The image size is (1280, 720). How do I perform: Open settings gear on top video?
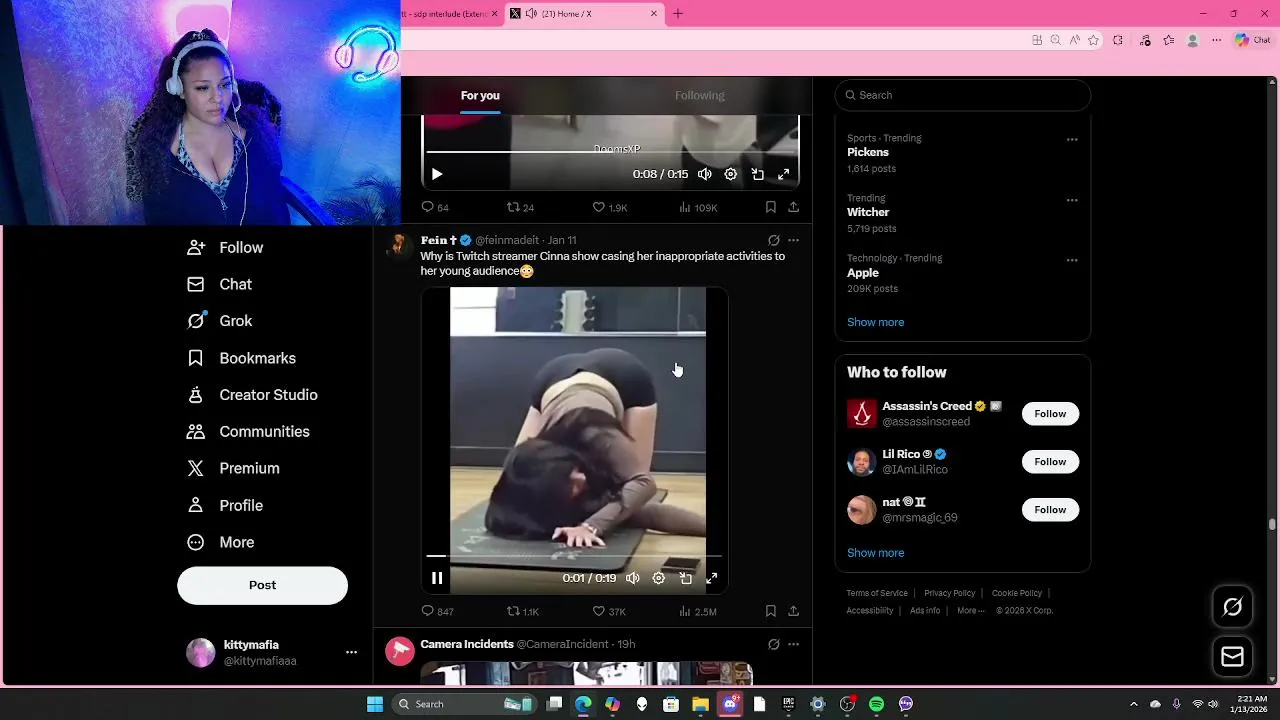[731, 174]
